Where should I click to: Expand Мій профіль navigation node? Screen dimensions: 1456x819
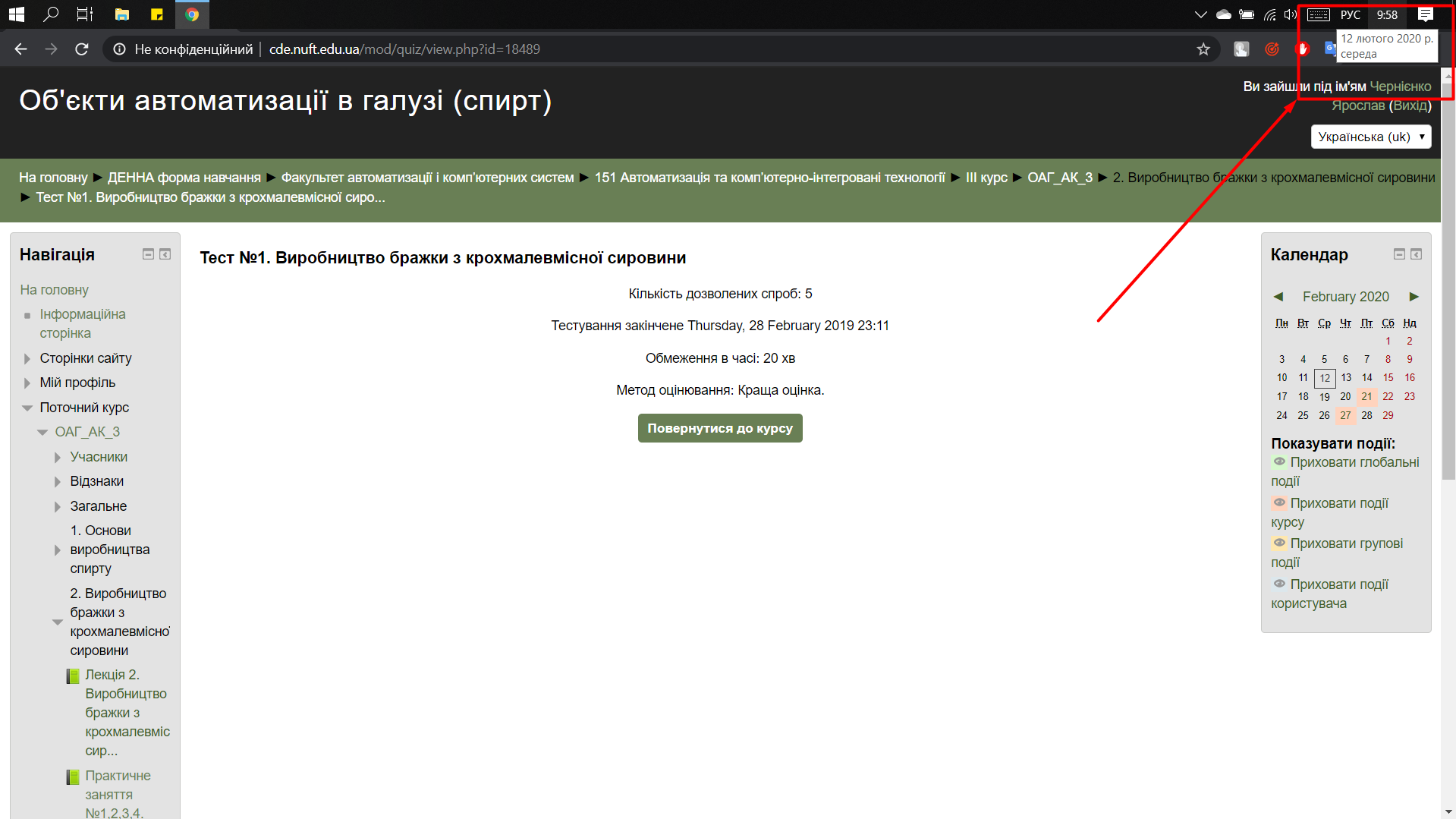point(27,383)
